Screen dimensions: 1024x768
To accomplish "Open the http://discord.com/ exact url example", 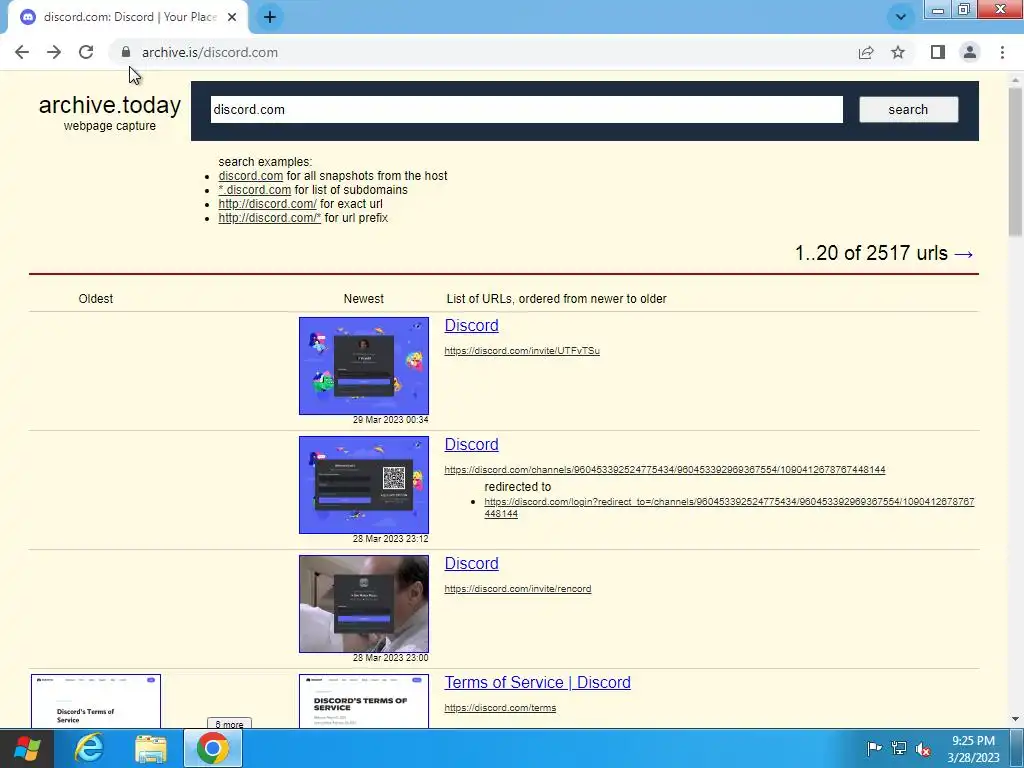I will [x=267, y=204].
